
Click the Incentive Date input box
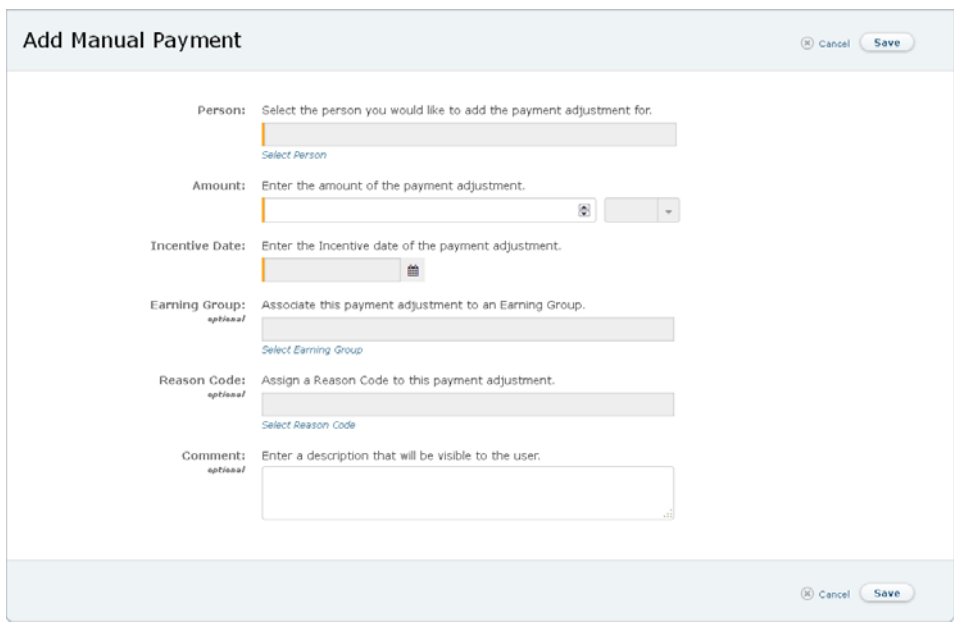click(x=332, y=270)
